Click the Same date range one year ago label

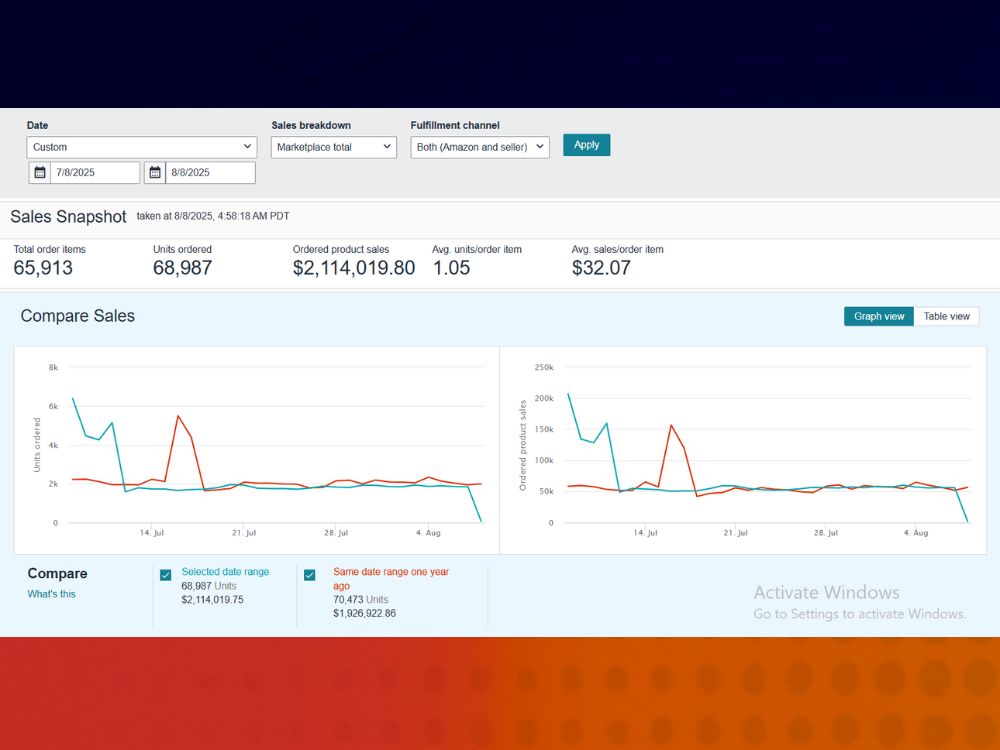click(391, 578)
